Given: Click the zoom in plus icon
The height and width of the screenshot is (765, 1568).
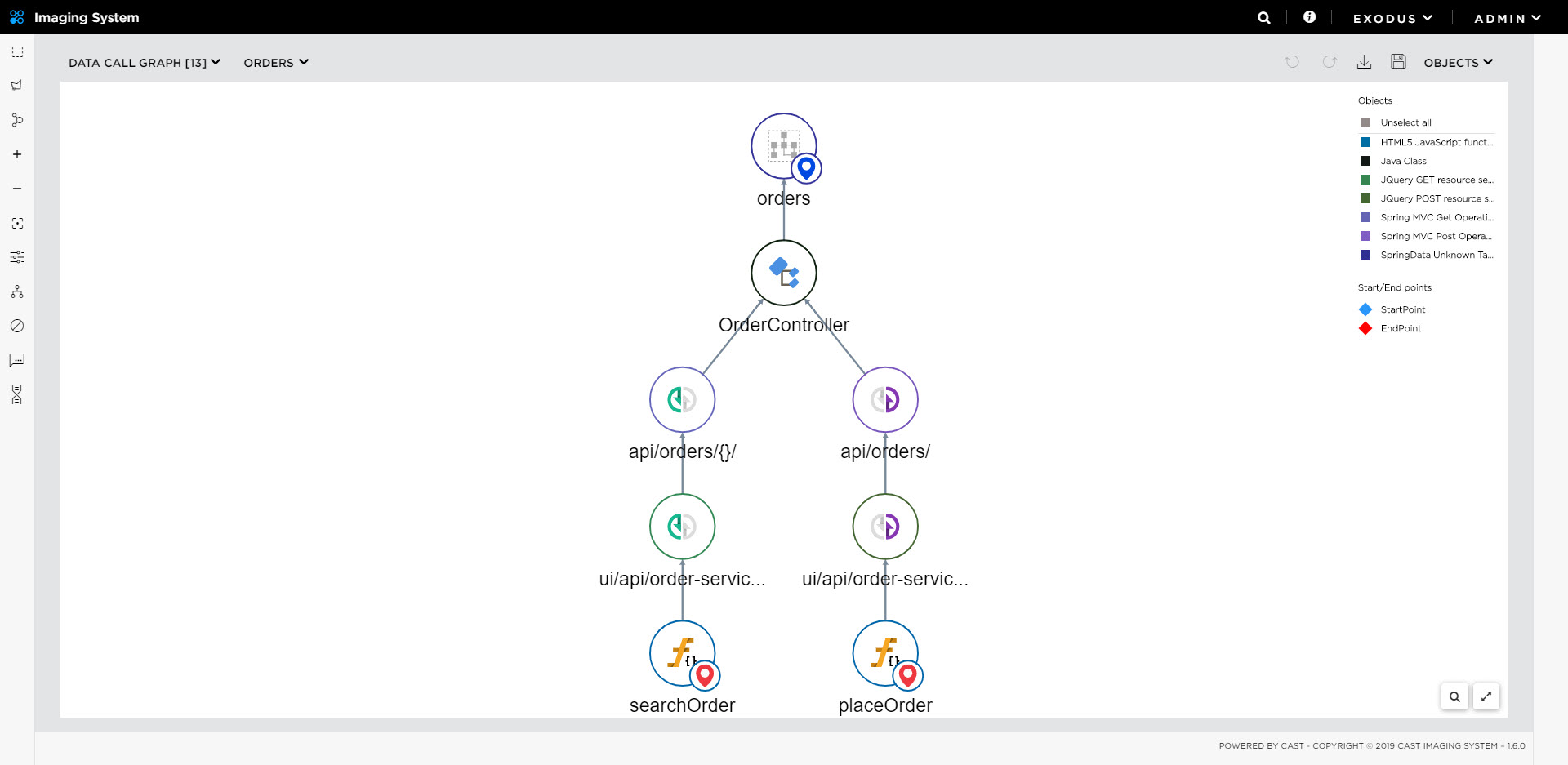Looking at the screenshot, I should pos(17,154).
